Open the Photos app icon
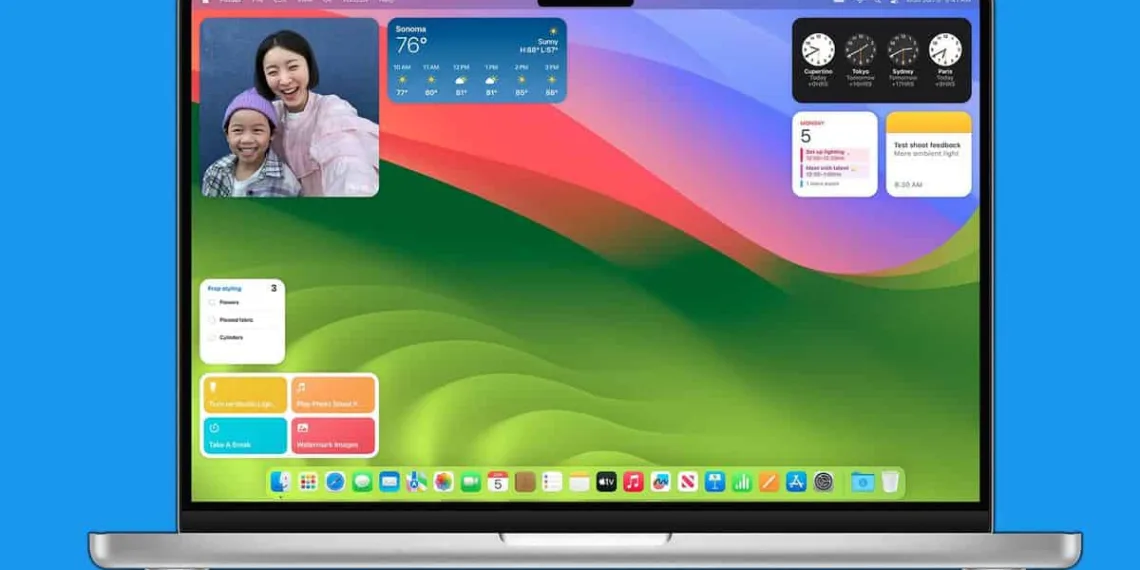This screenshot has width=1140, height=570. [443, 482]
